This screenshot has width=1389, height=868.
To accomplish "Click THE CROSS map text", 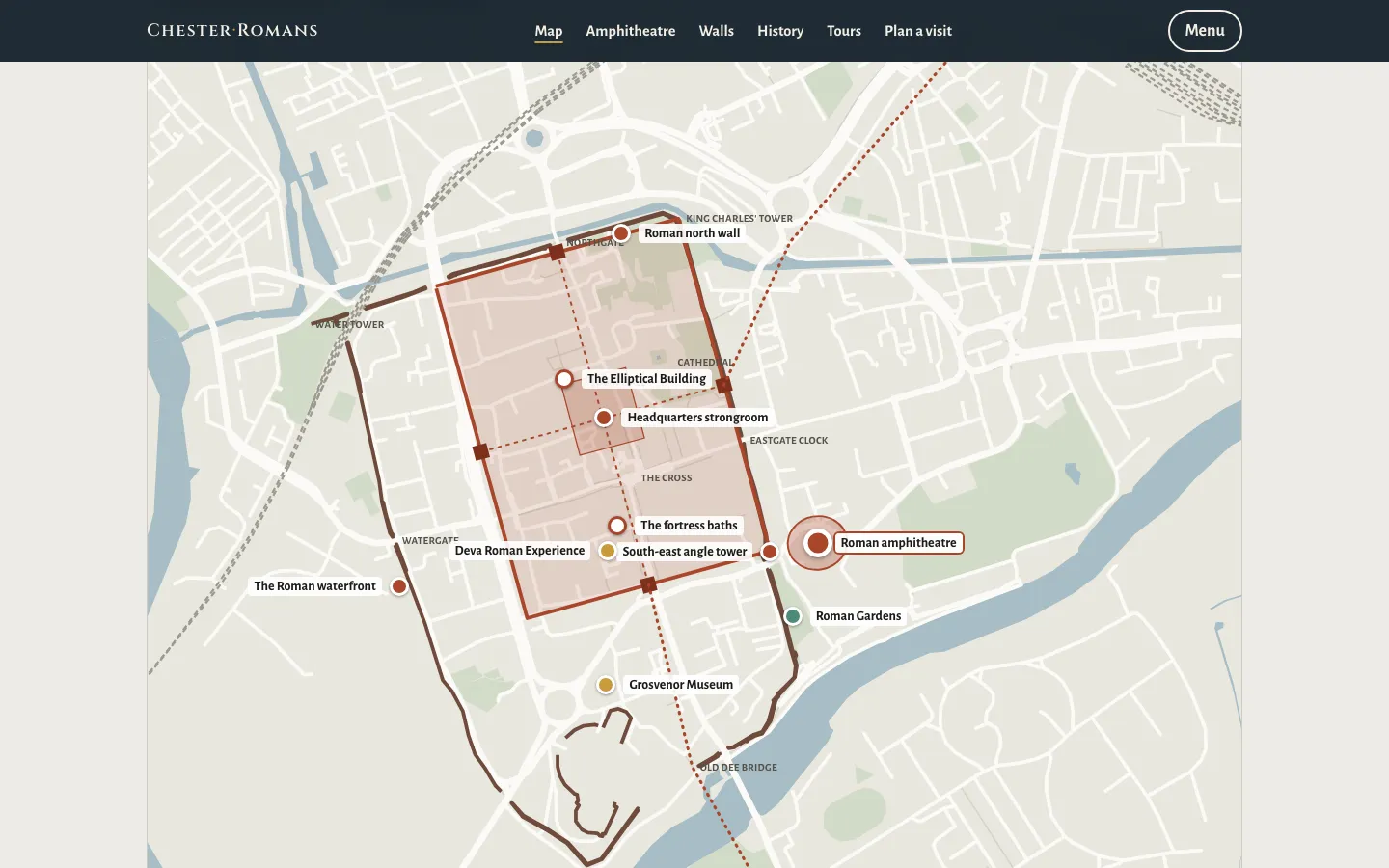I will coord(667,478).
